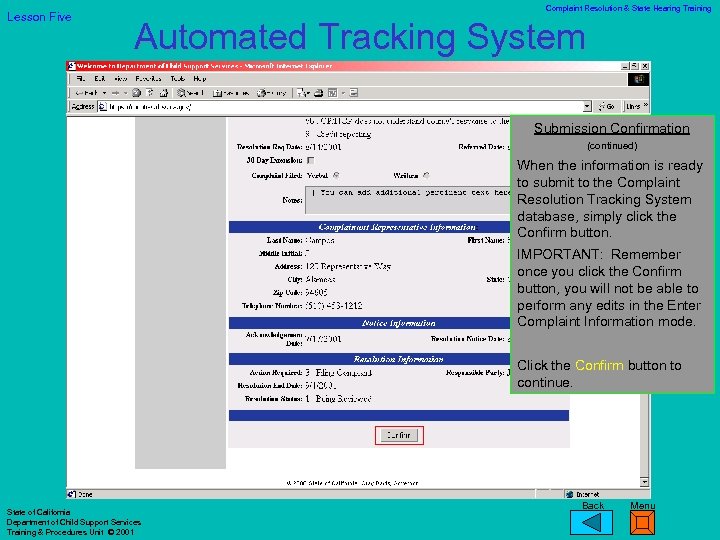Toggle the 30 Day Extension checkbox
The width and height of the screenshot is (720, 540).
coord(311,160)
